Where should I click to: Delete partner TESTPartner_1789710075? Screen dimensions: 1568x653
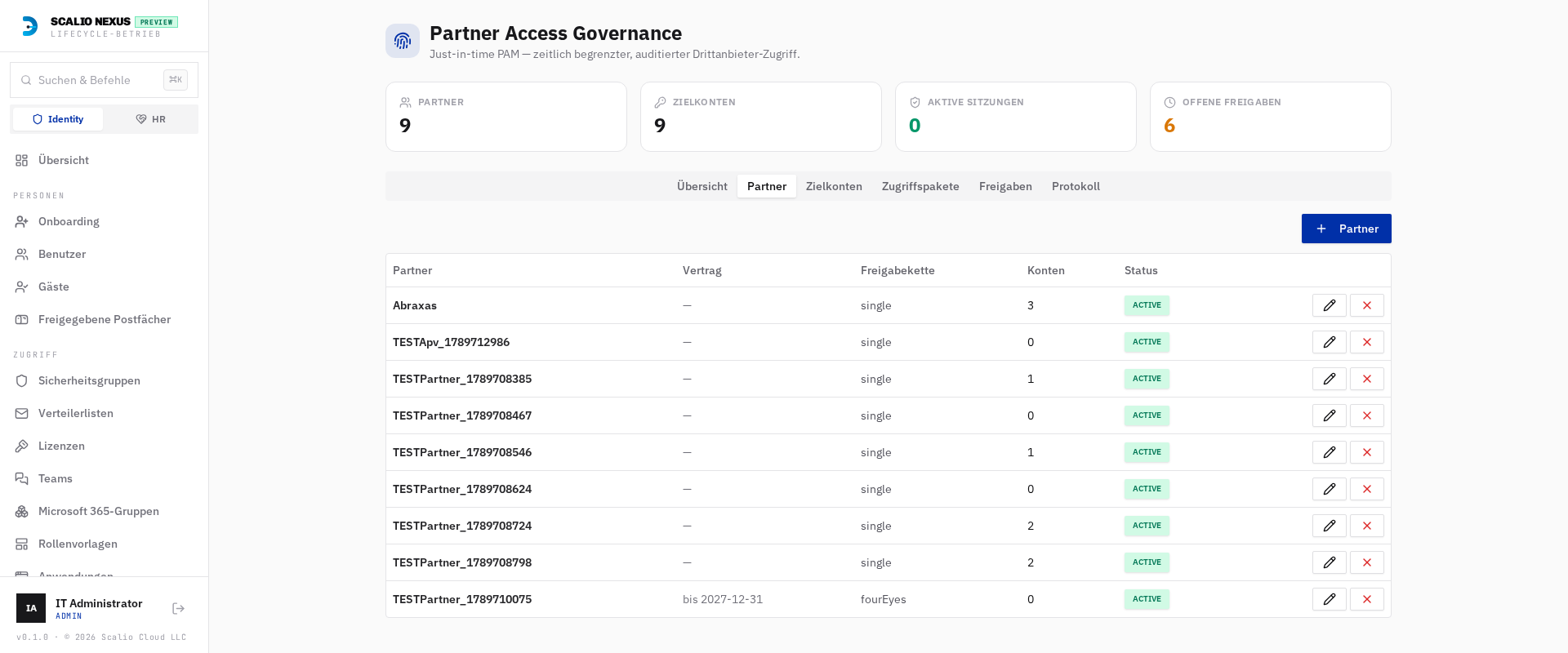click(x=1366, y=599)
